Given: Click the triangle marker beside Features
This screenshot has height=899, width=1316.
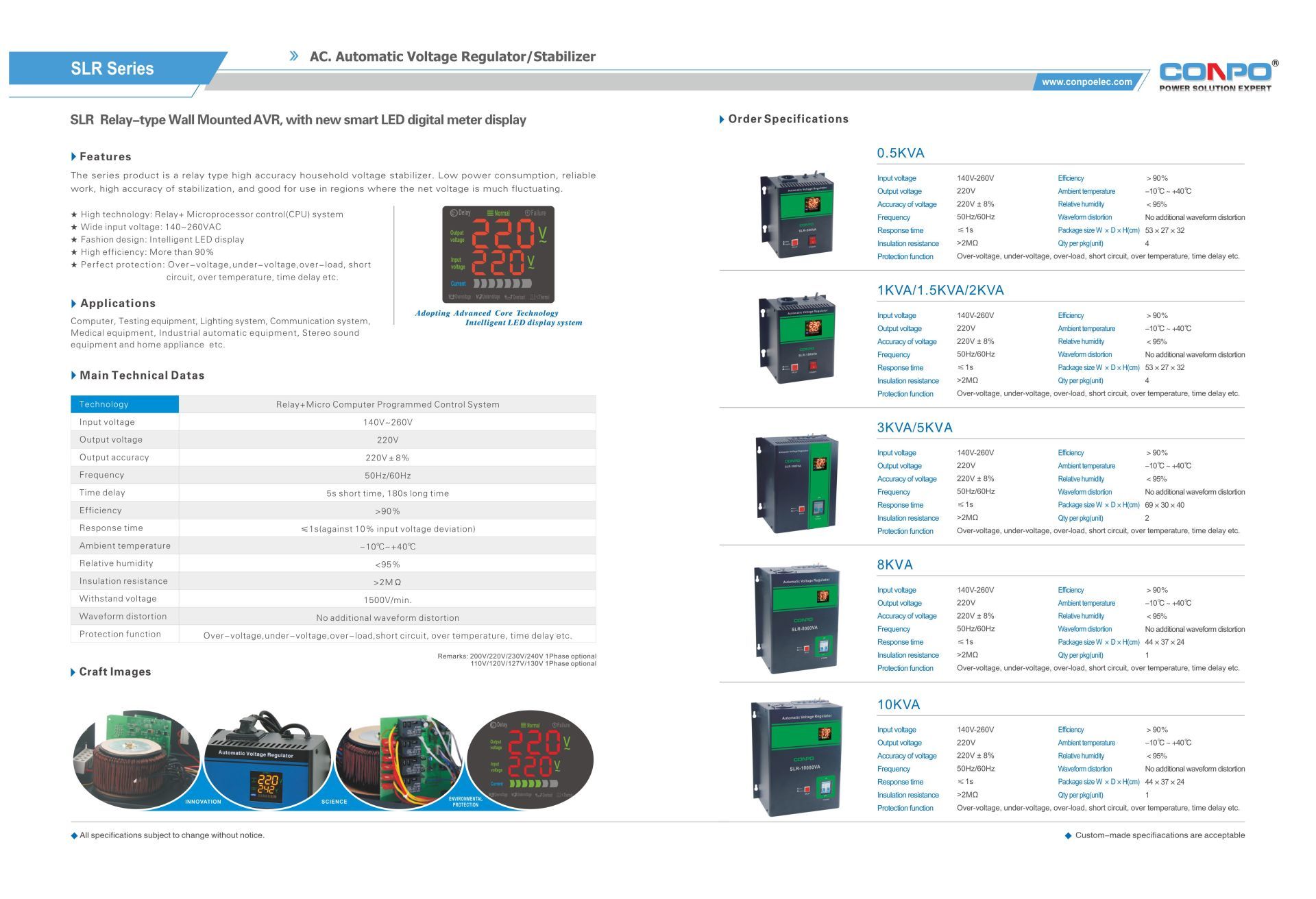Looking at the screenshot, I should 74,157.
